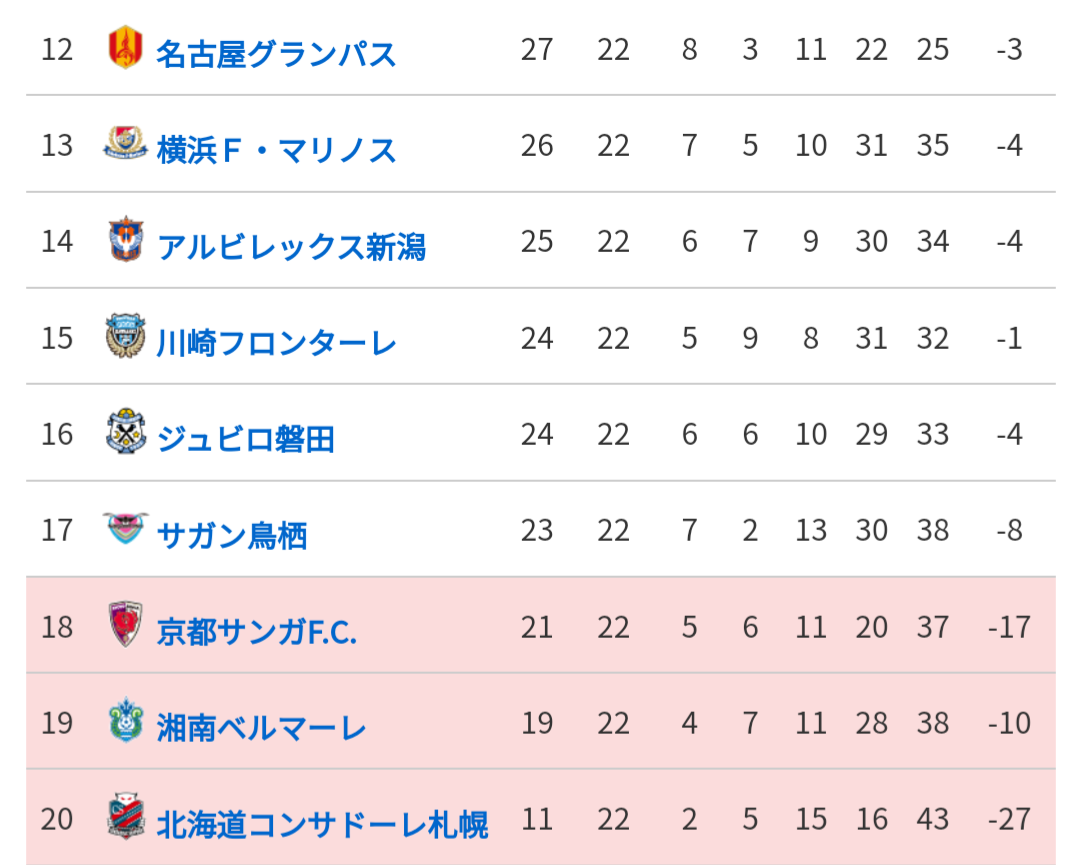Click the Kawasaki Frontale crest icon
The width and height of the screenshot is (1080, 865).
click(x=125, y=335)
